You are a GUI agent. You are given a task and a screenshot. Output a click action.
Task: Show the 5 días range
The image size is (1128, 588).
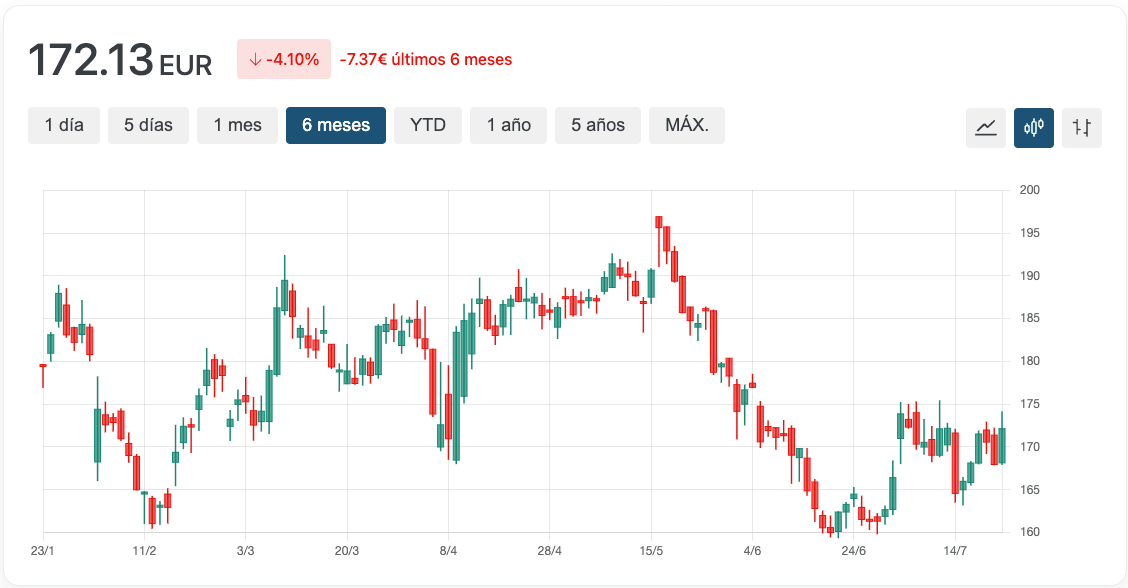click(148, 125)
